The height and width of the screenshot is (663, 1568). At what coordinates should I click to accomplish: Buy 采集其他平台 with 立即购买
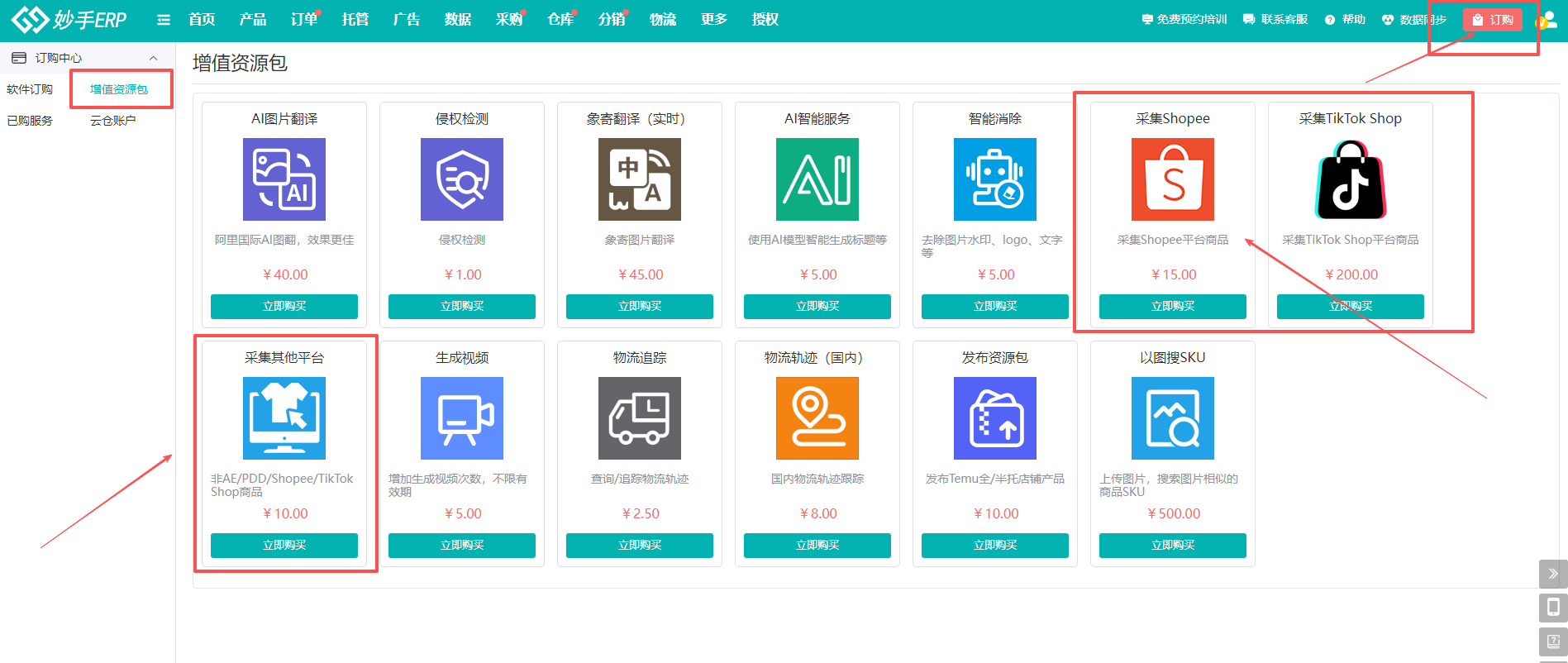[x=284, y=545]
